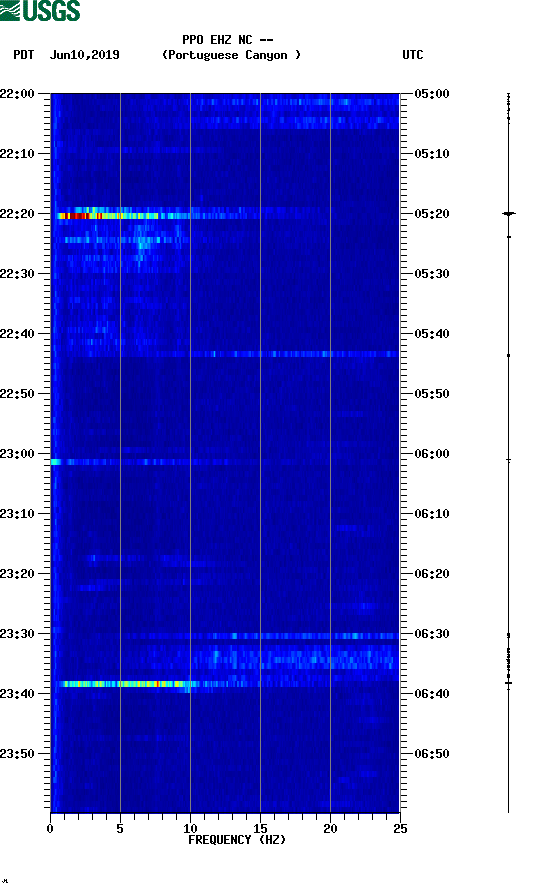
Task: Click the 22:10 PDT time label
Action: click(x=17, y=154)
